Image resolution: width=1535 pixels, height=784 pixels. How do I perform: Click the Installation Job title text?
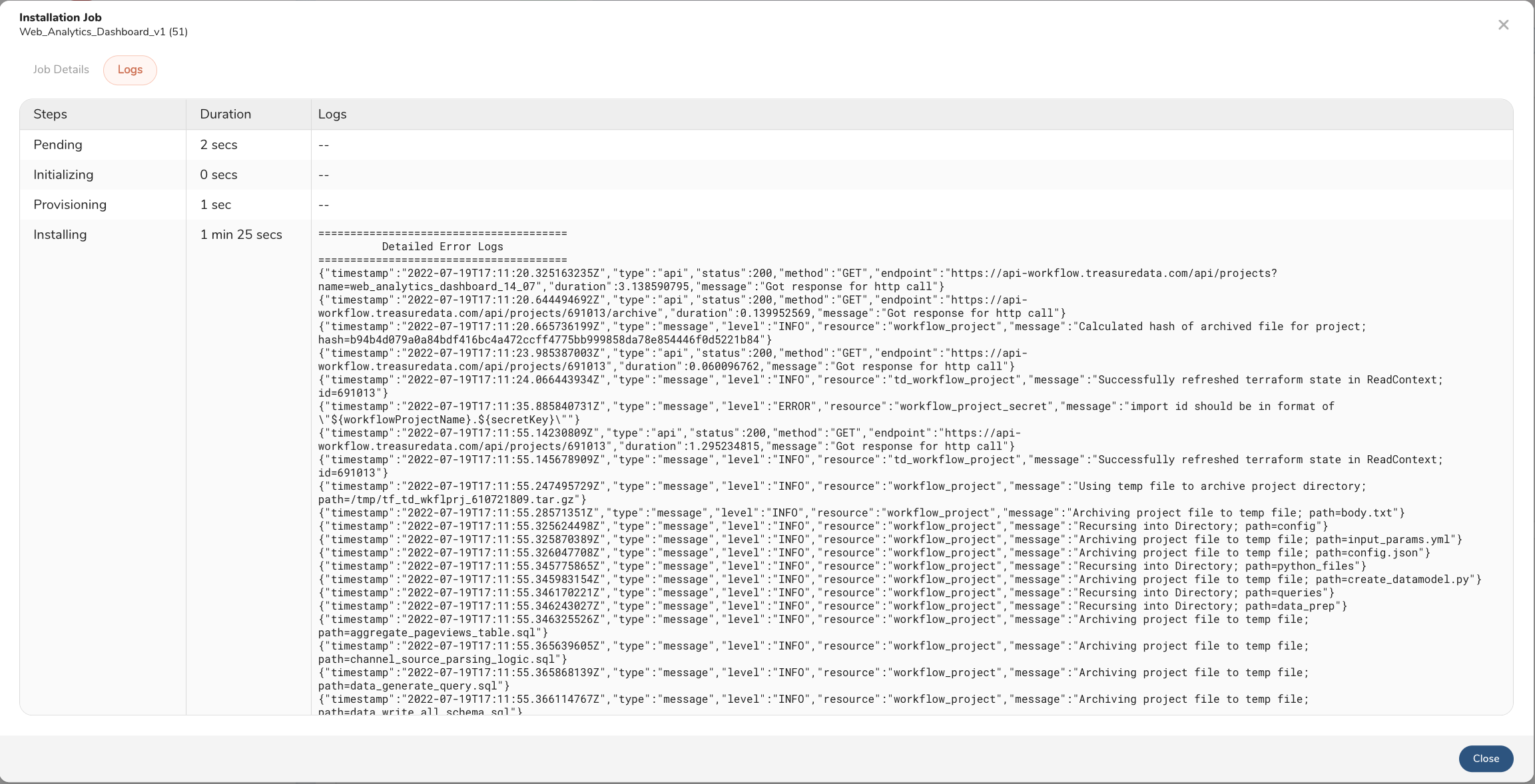coord(61,17)
